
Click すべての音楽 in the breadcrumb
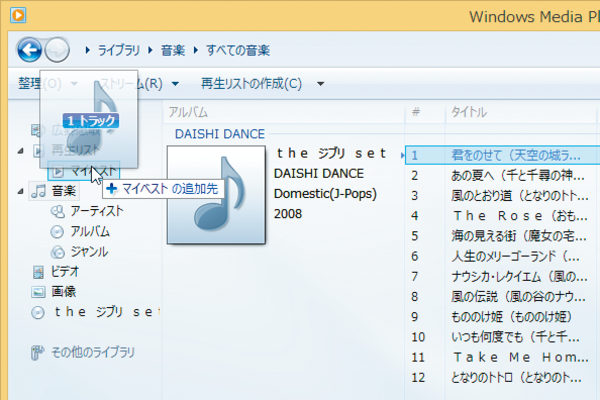tap(238, 50)
